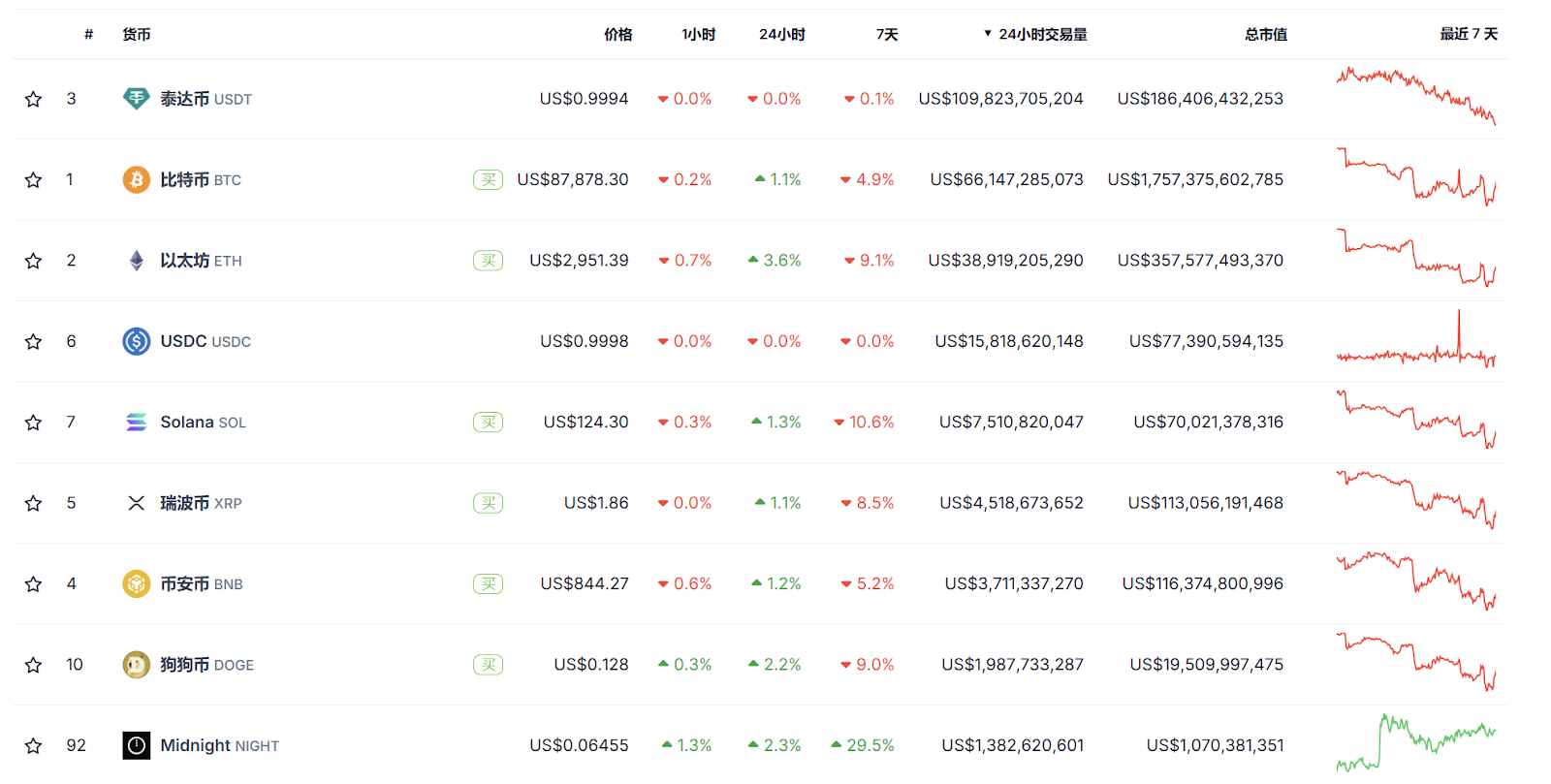Image resolution: width=1551 pixels, height=784 pixels.
Task: Click the Bitcoin orange coin logo
Action: click(137, 179)
